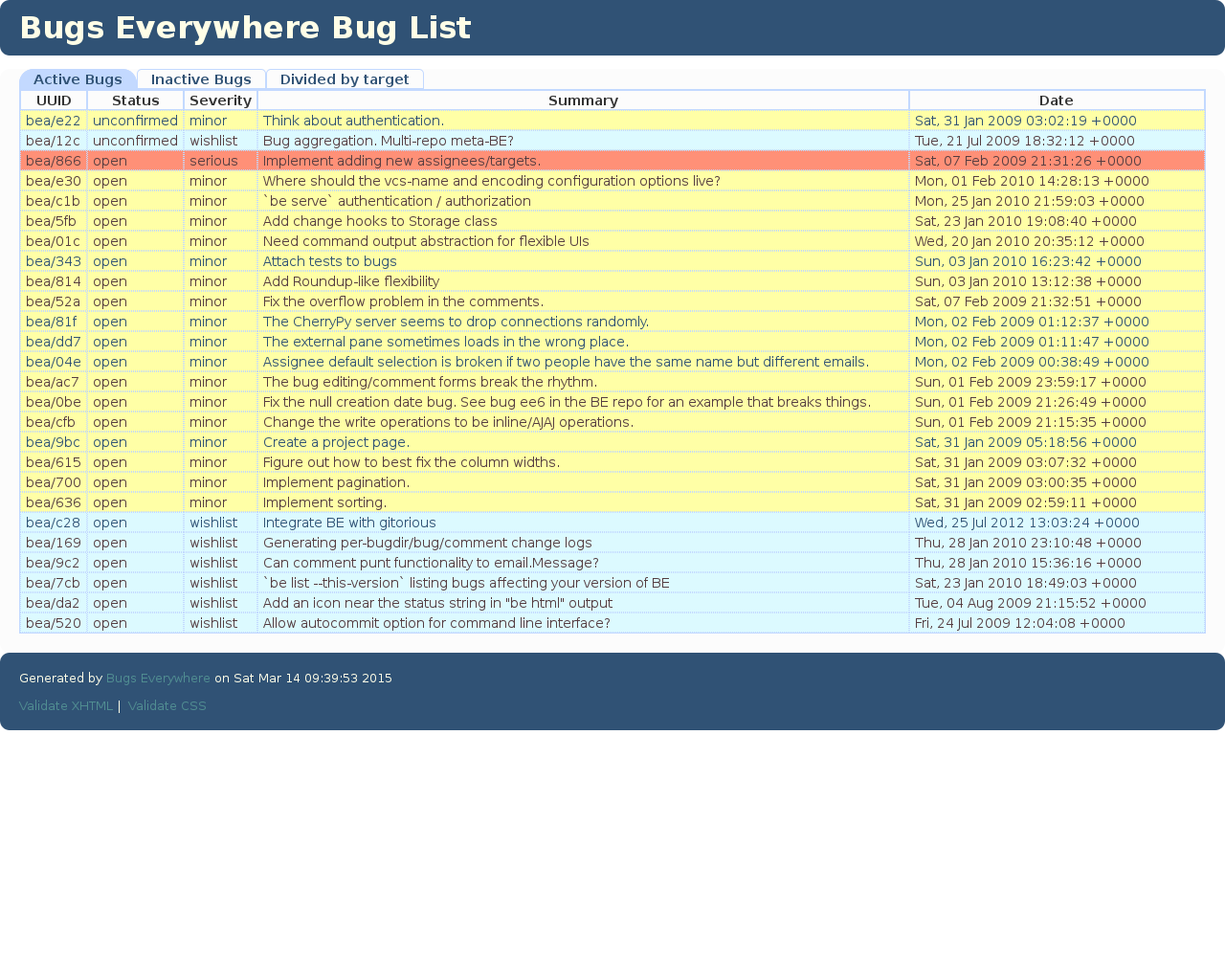This screenshot has width=1225, height=980.
Task: Open bug bea/04e UUID link
Action: [54, 362]
